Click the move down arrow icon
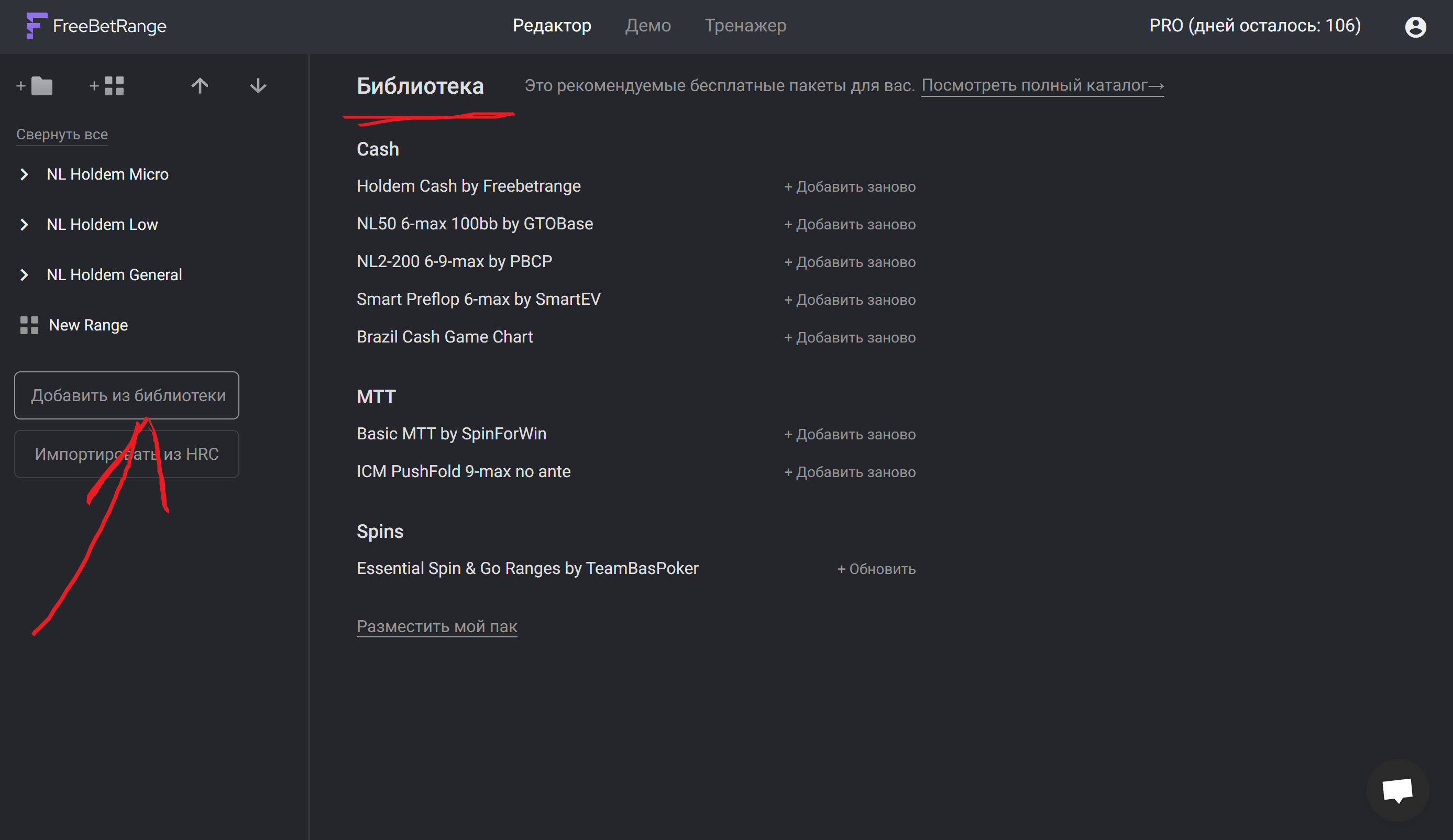This screenshot has height=840, width=1453. tap(258, 86)
